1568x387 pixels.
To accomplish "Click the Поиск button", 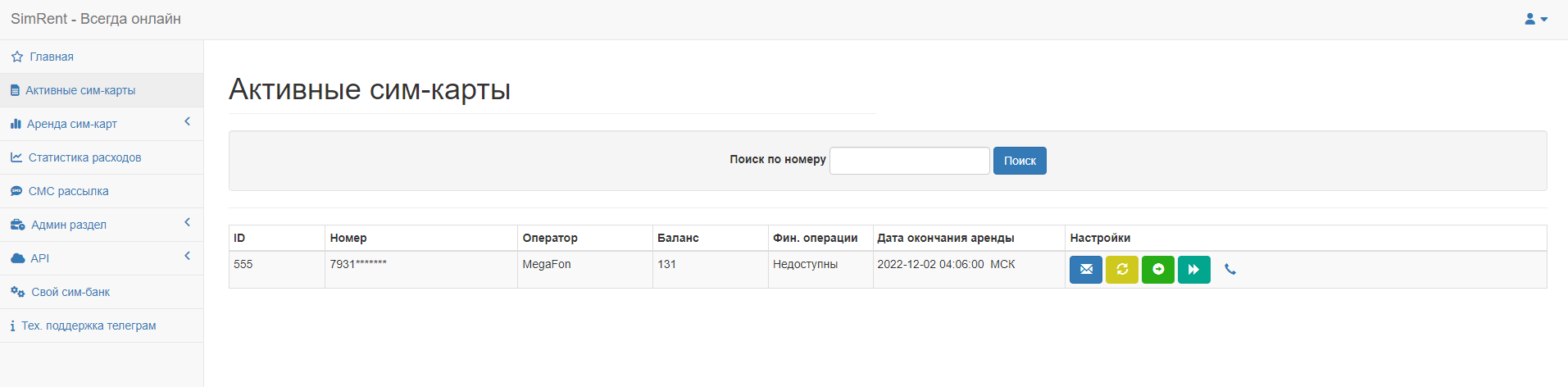I will (x=1019, y=161).
